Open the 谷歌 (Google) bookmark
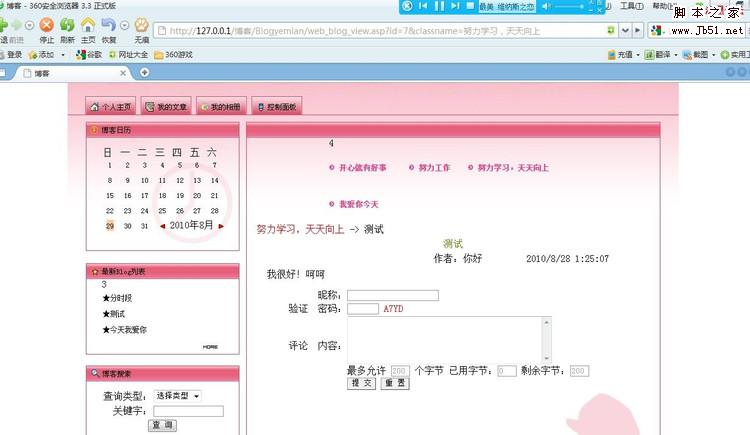The image size is (750, 435). tap(89, 55)
